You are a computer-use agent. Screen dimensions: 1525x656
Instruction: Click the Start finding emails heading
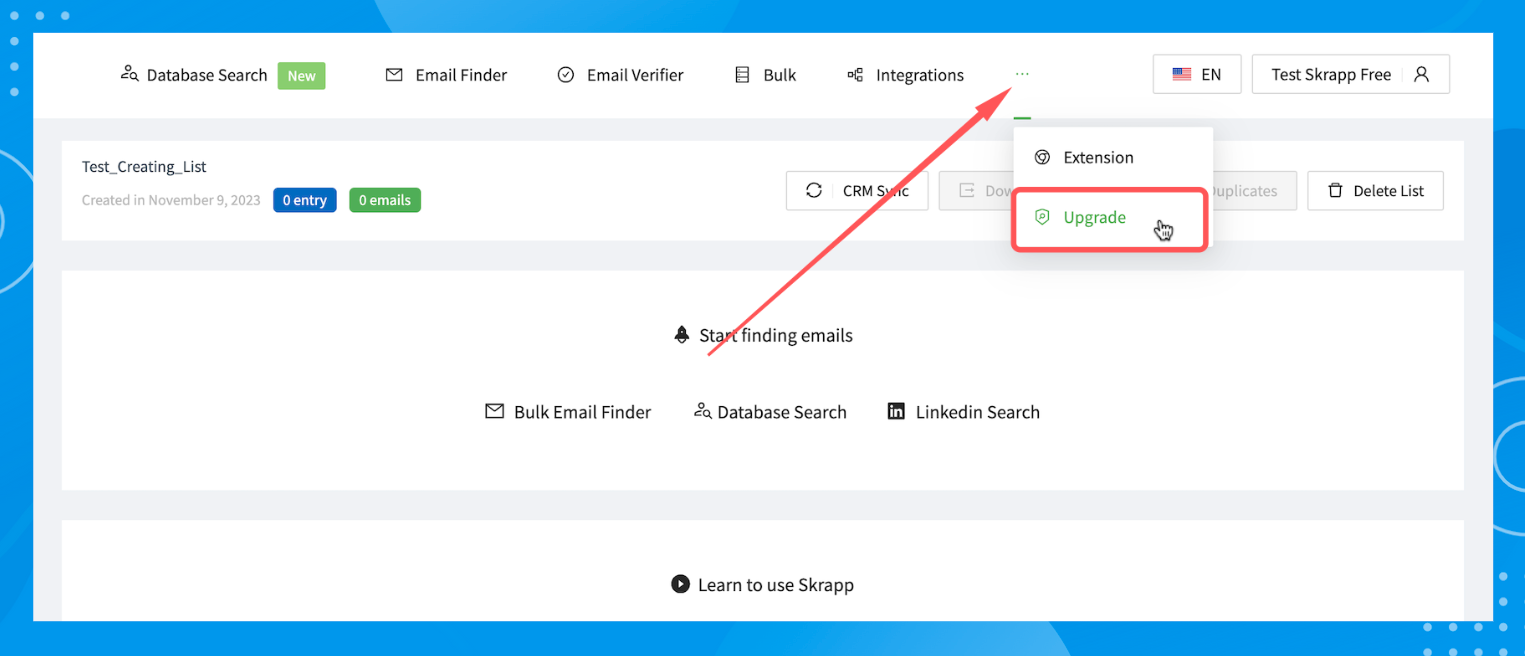[776, 336]
